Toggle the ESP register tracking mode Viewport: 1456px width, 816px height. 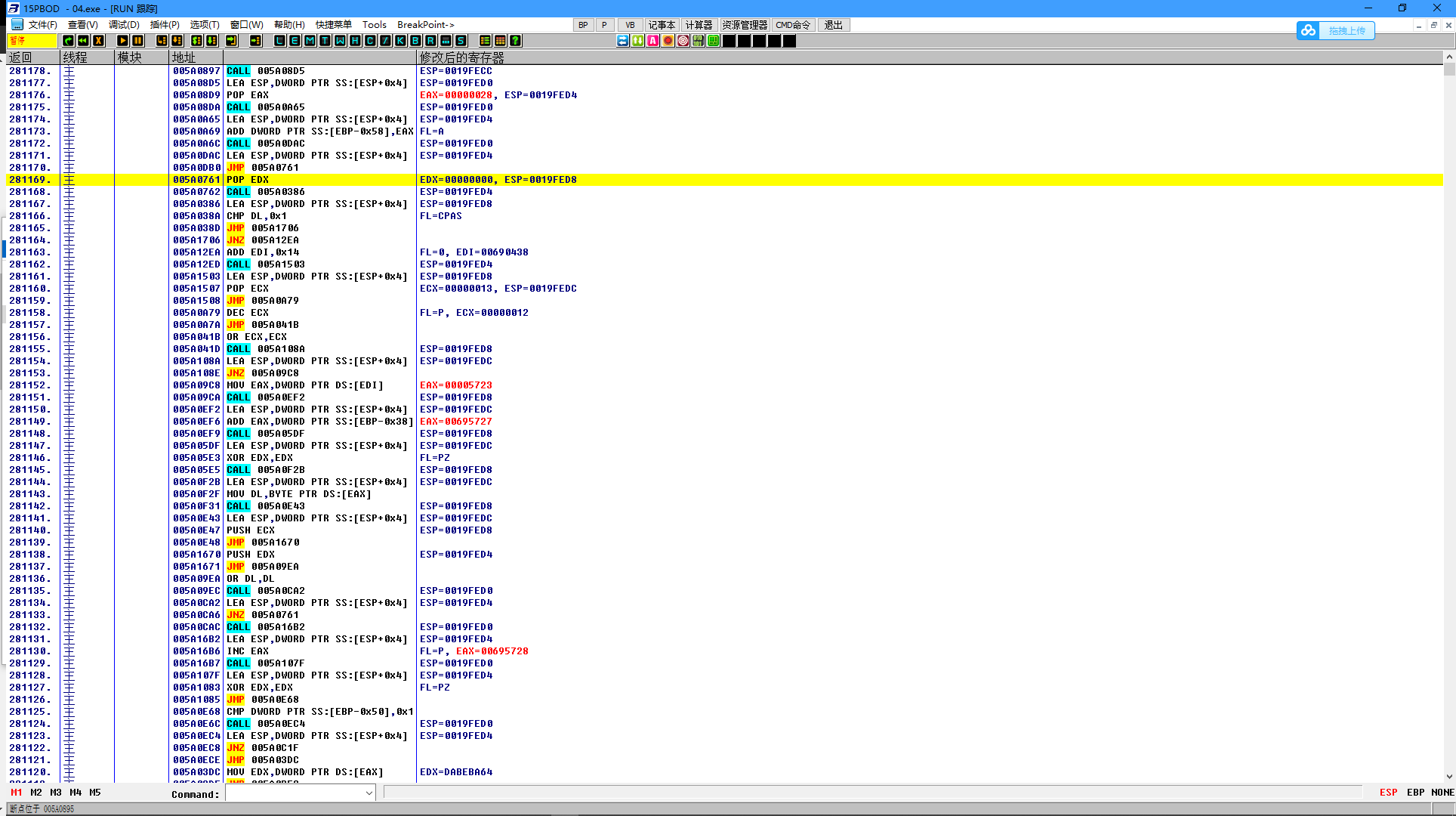[x=1388, y=793]
